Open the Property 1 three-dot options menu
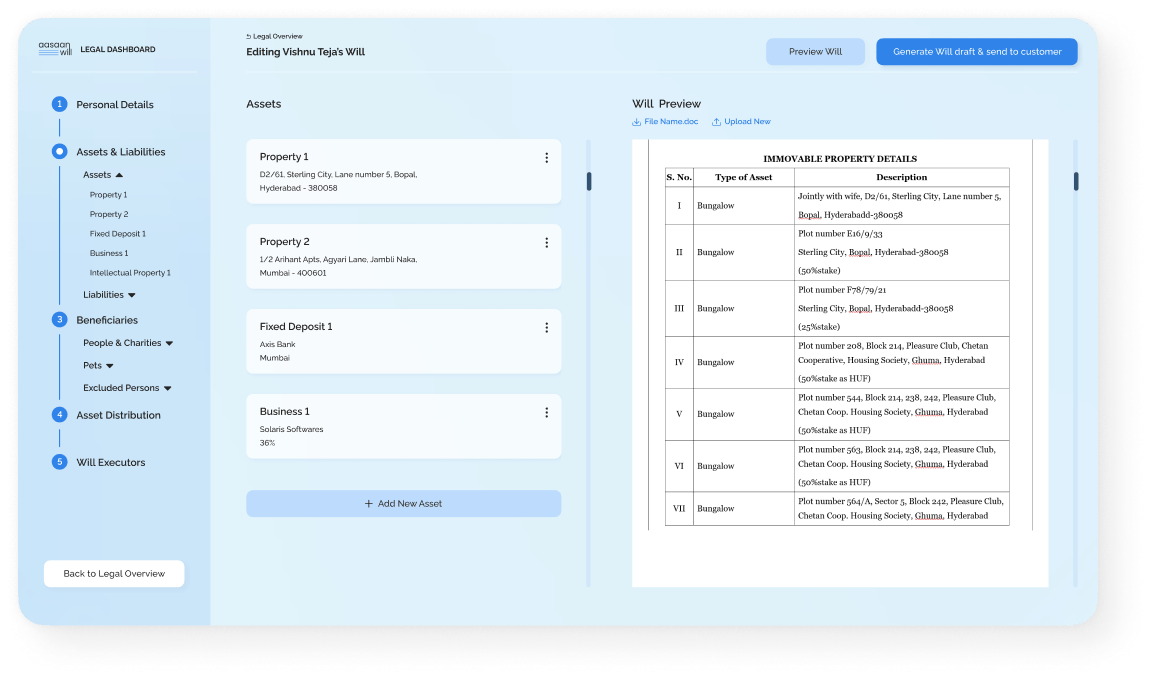The width and height of the screenshot is (1152, 680). click(x=546, y=158)
